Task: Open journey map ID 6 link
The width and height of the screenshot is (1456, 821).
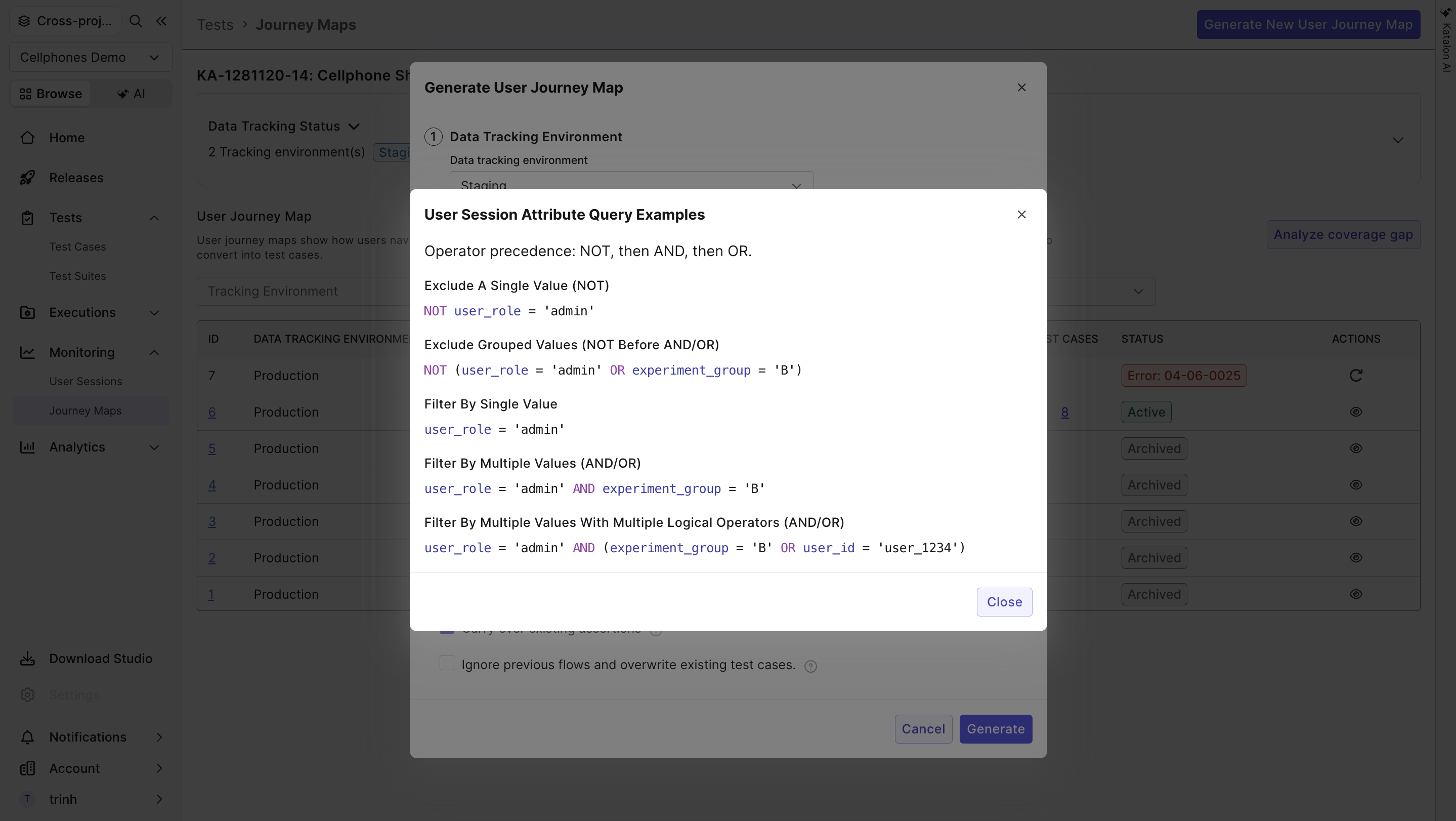Action: point(212,412)
